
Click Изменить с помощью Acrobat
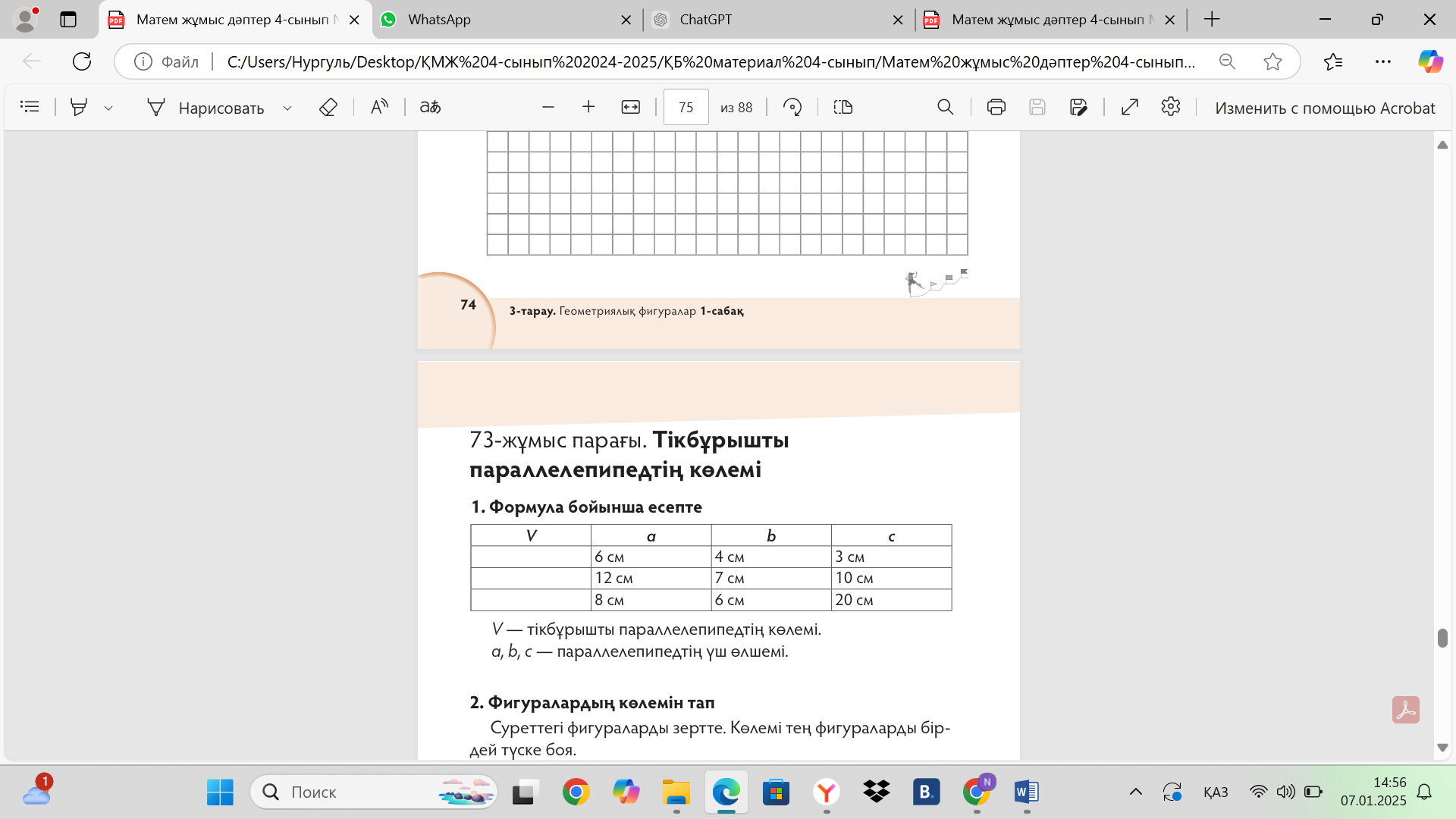click(1325, 108)
